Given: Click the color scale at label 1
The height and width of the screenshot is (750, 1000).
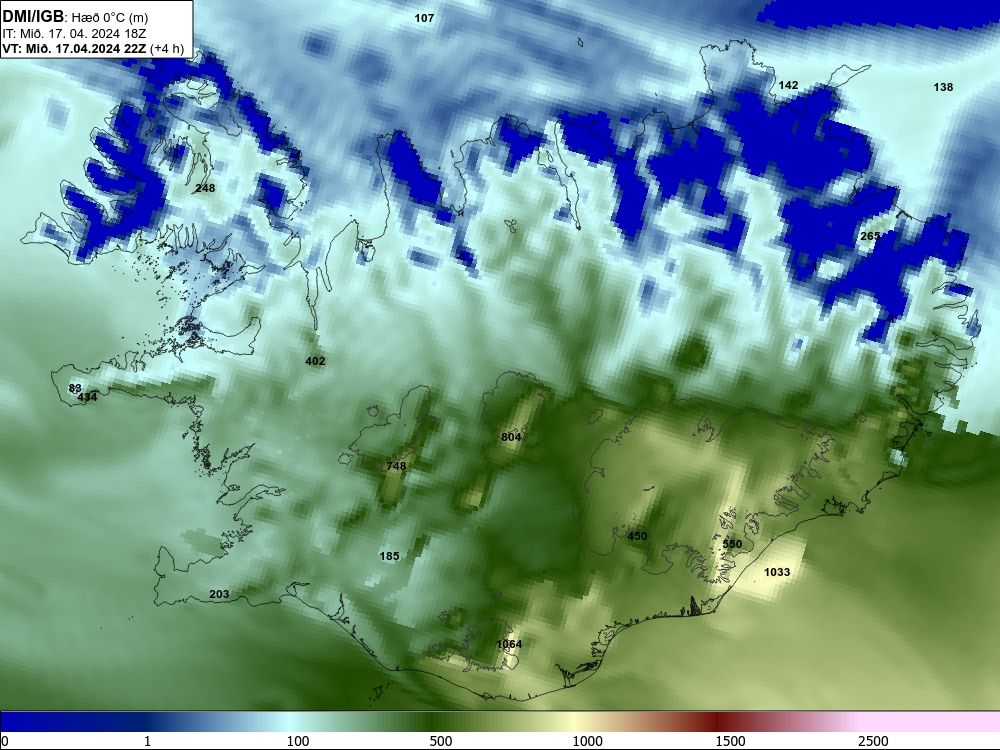Looking at the screenshot, I should pyautogui.click(x=147, y=741).
